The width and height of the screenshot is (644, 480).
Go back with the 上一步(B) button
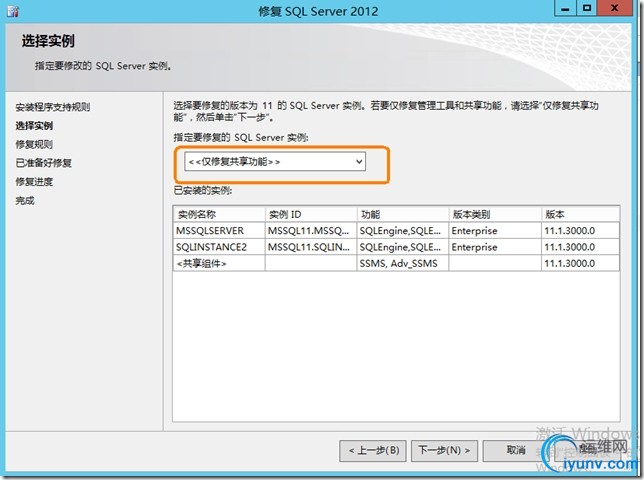[373, 451]
